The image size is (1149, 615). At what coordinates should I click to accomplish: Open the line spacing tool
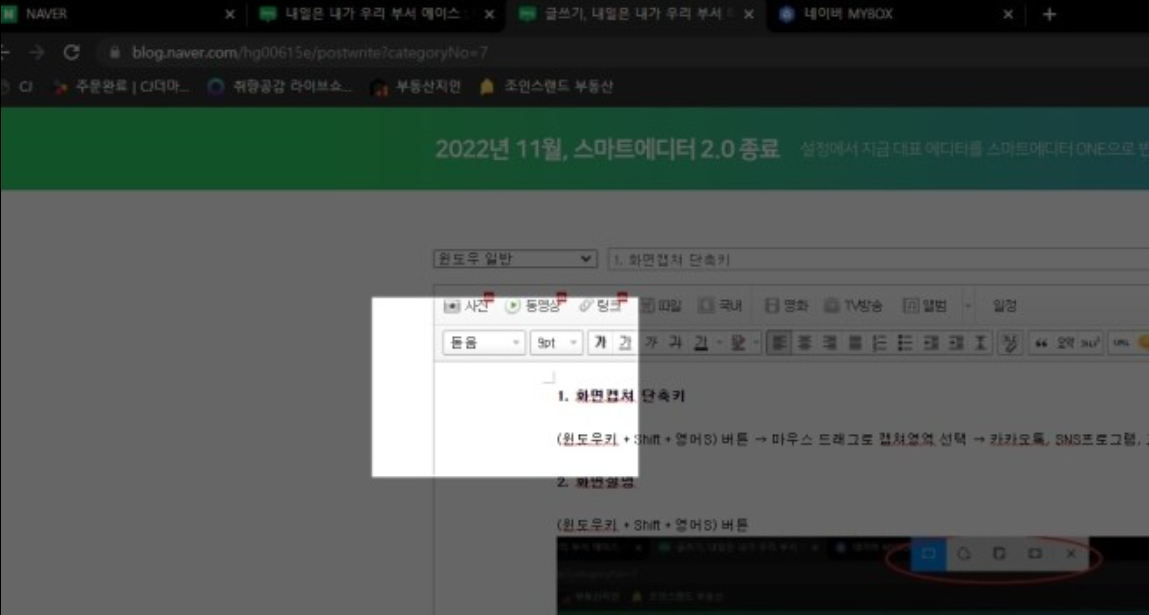click(x=980, y=342)
